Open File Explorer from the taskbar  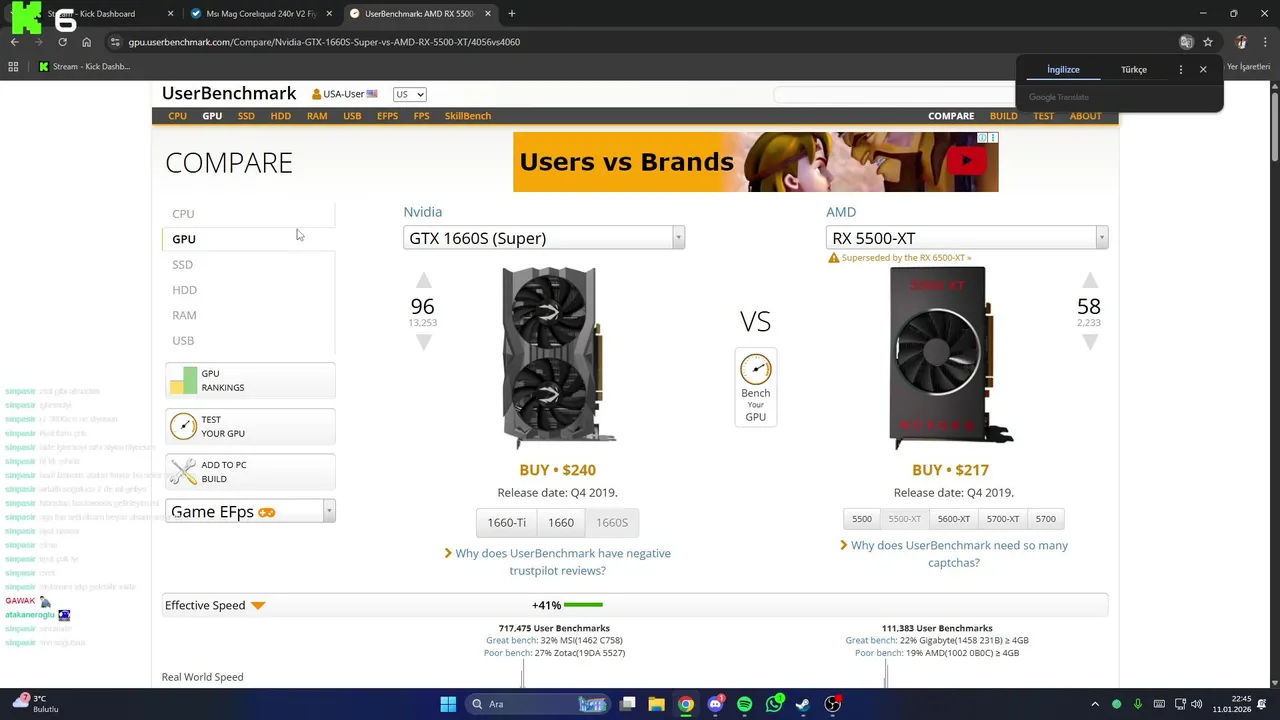[656, 704]
